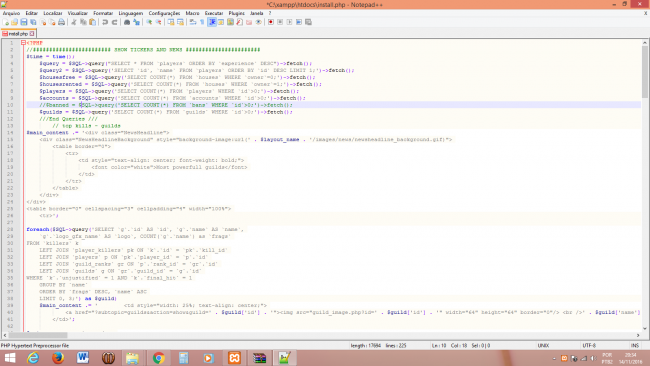Viewport: 650px width, 366px height.
Task: Save the current file with toolbar icon
Action: tap(24, 22)
